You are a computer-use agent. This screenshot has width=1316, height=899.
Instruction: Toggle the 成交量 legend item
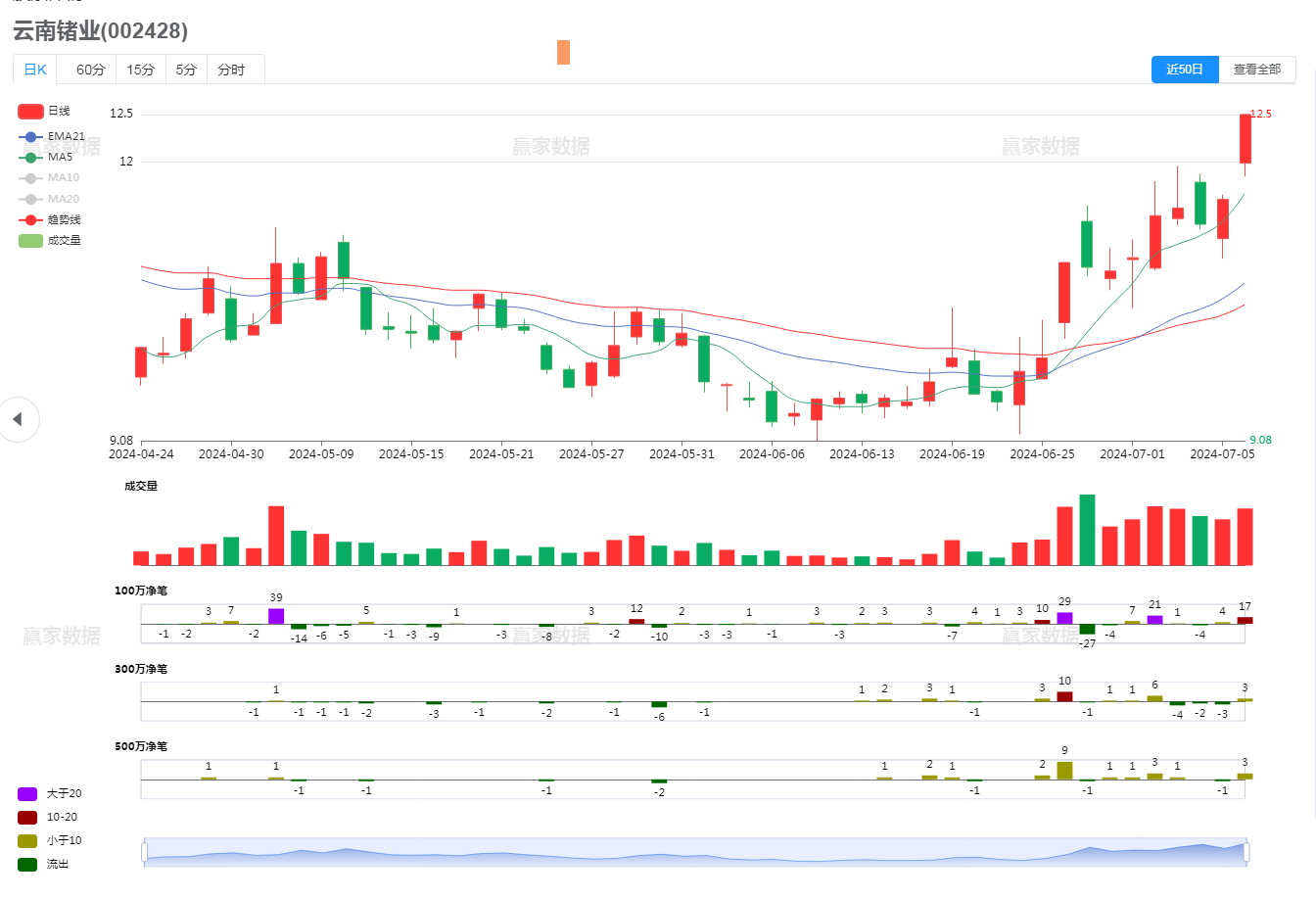tap(49, 240)
